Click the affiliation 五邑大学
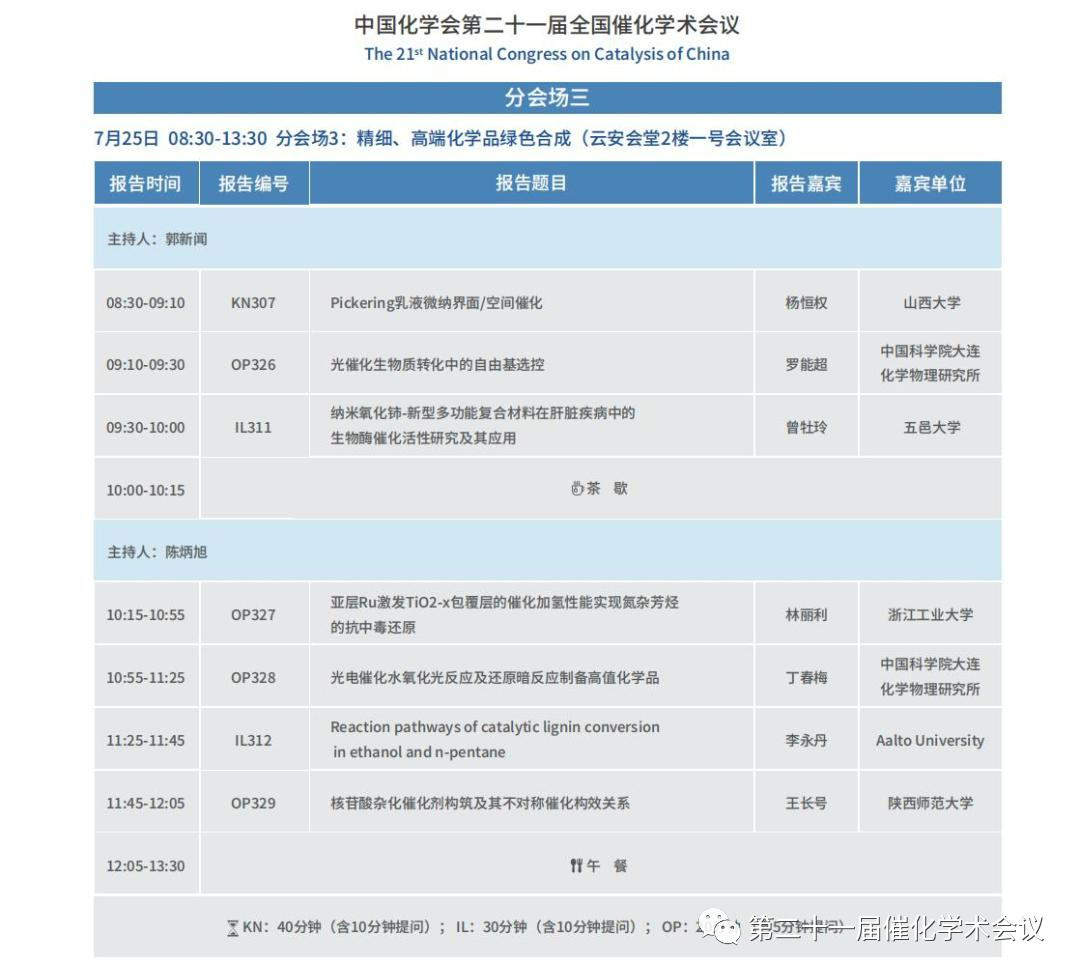 931,427
